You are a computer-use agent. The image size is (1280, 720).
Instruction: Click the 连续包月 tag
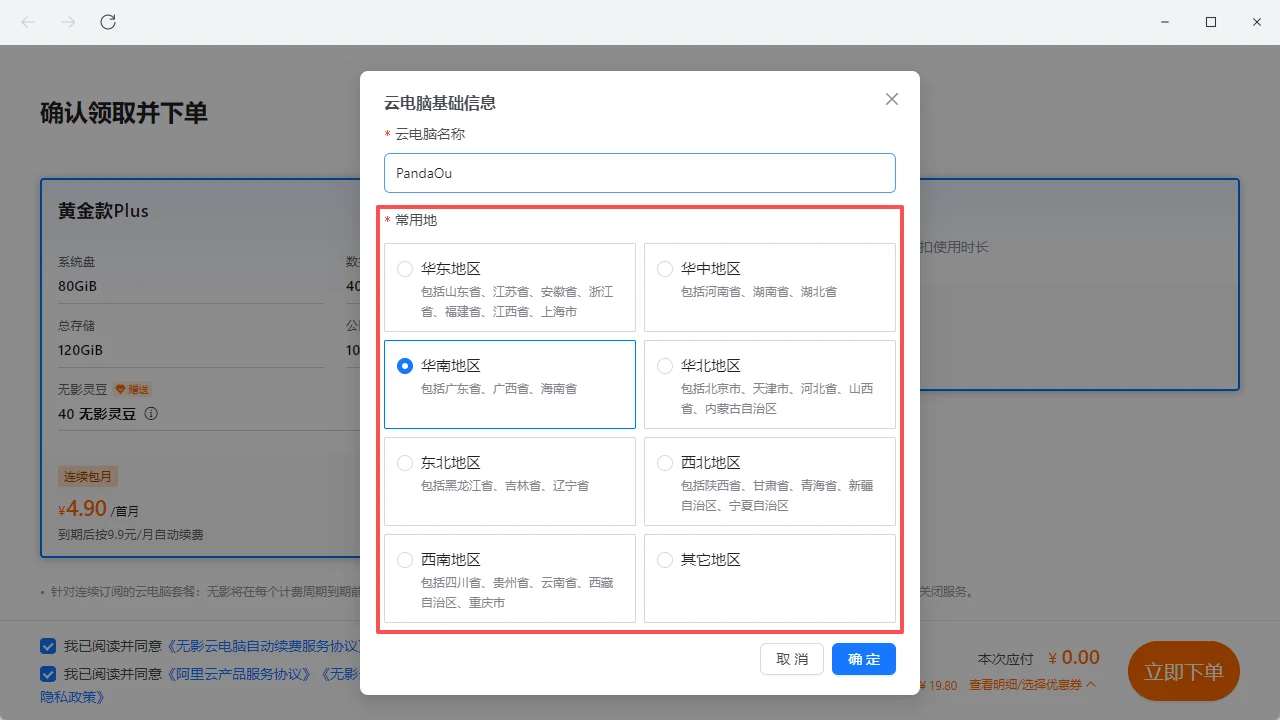[x=88, y=476]
